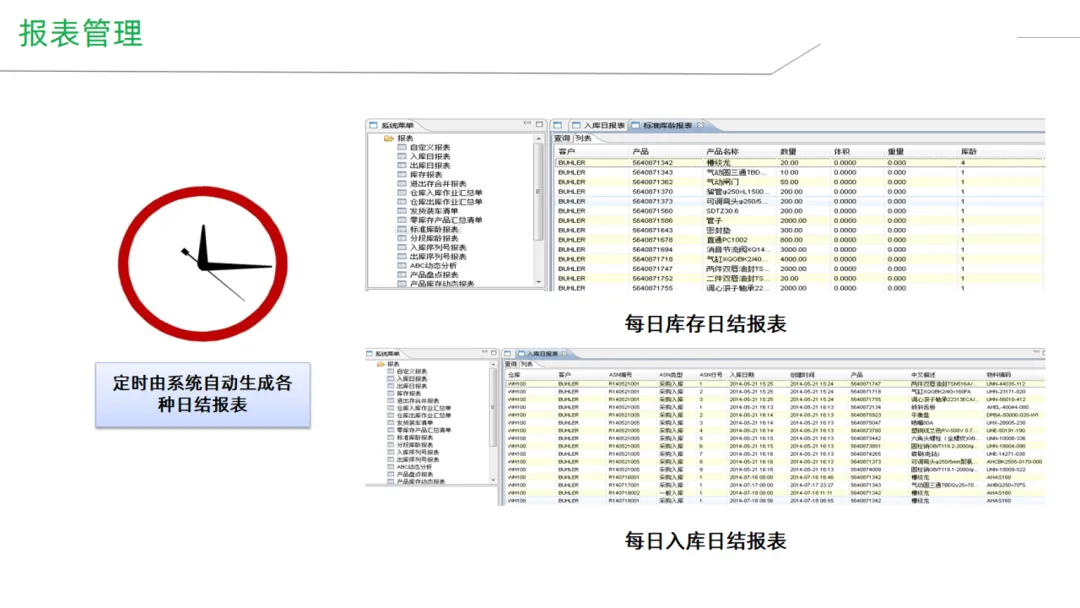Click tree scroll-up arrow in 每日库存日结报表 screenshot
This screenshot has height=608, width=1080.
click(x=539, y=138)
